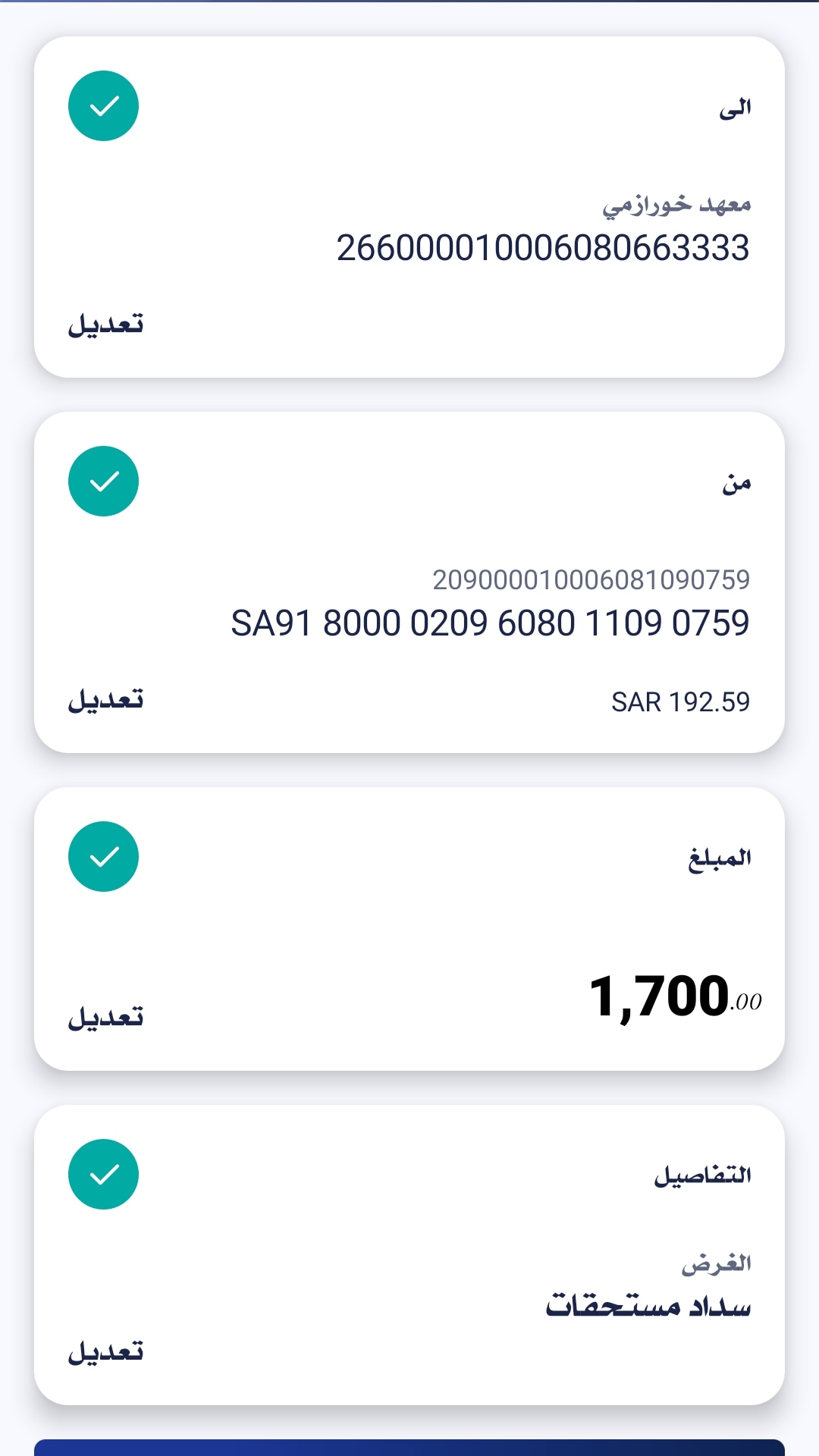Screen dimensions: 819x1456
Task: Tap the SAR 192.59 available balance
Action: (680, 702)
